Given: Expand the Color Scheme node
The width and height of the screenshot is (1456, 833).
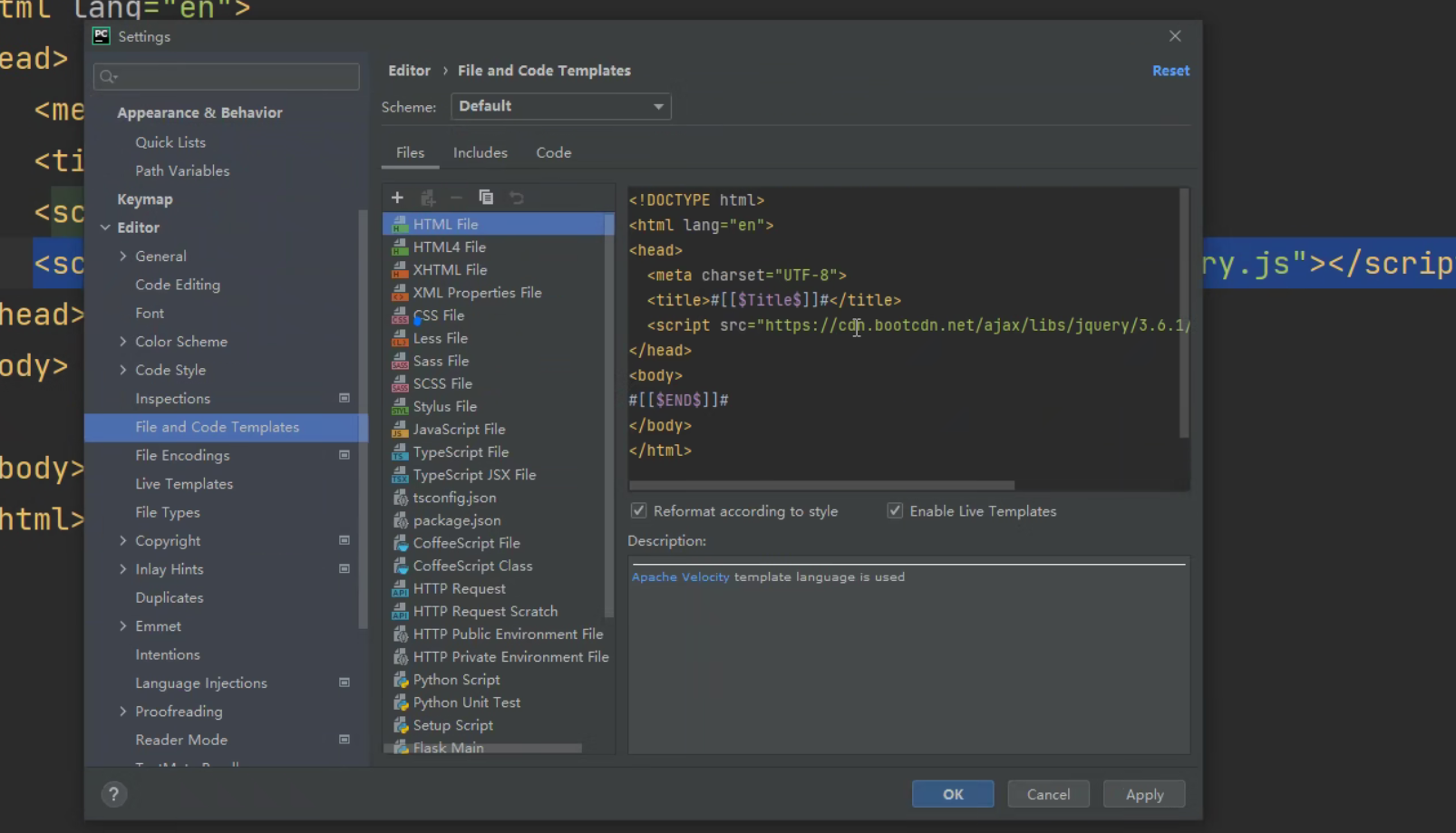Looking at the screenshot, I should tap(123, 342).
